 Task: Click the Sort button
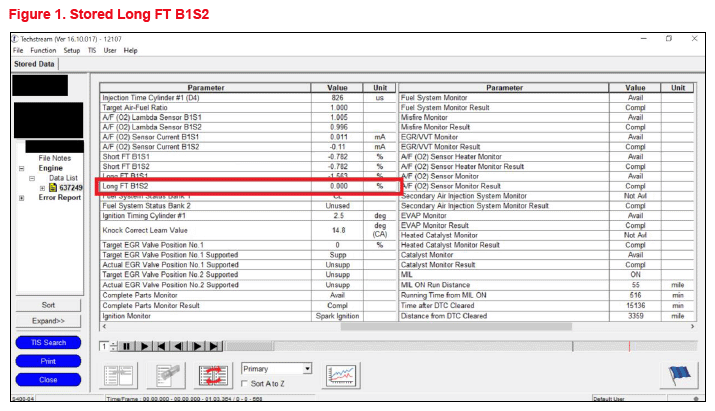48,305
